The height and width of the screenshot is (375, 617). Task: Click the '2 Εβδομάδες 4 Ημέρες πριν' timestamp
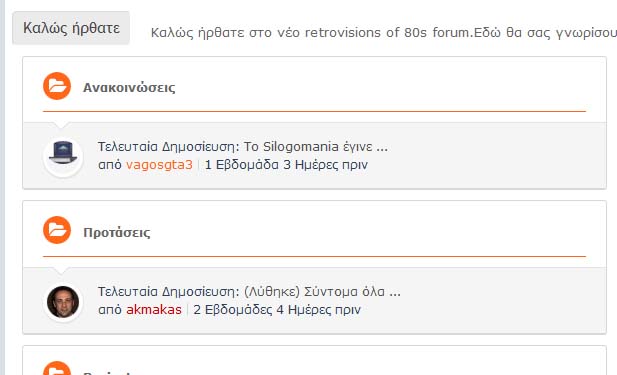(277, 310)
